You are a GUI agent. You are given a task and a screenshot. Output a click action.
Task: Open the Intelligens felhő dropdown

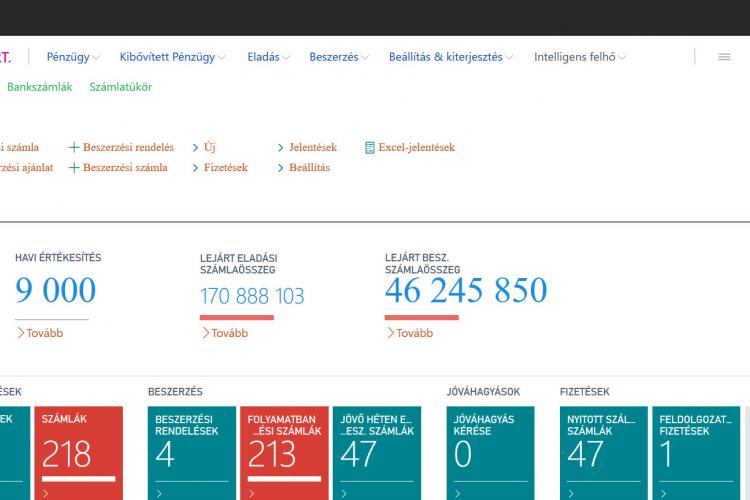point(580,57)
